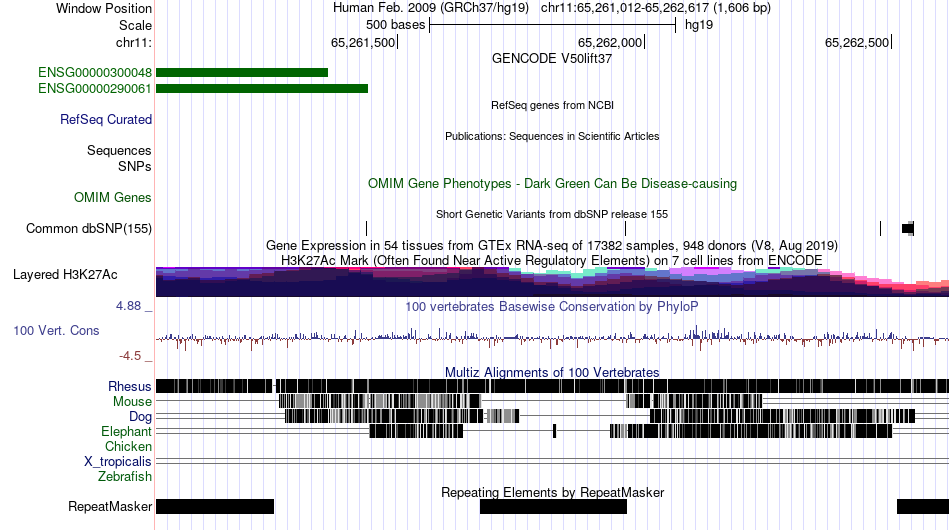The width and height of the screenshot is (950, 530).
Task: Click the ENSG00000300048 gene label
Action: click(95, 73)
